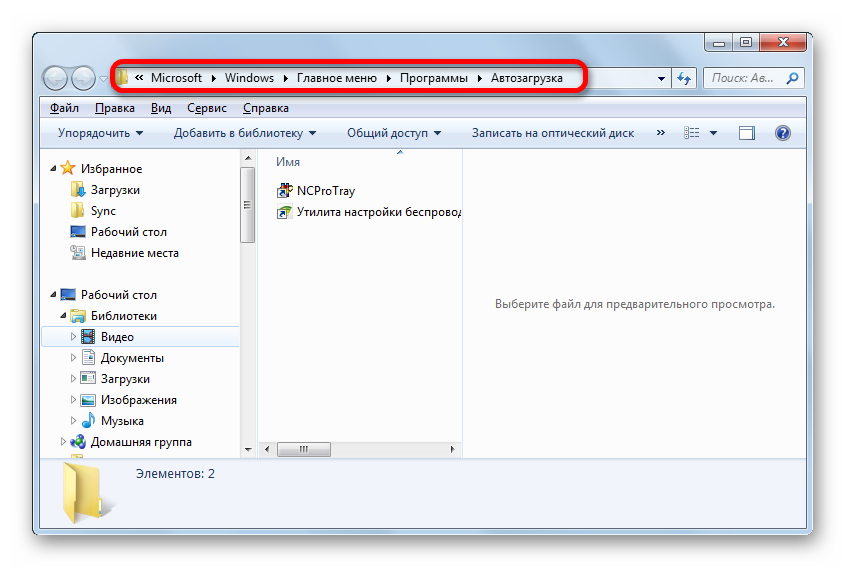Expand the Видео library tree node
Image resolution: width=846 pixels, height=568 pixels.
pyautogui.click(x=73, y=337)
